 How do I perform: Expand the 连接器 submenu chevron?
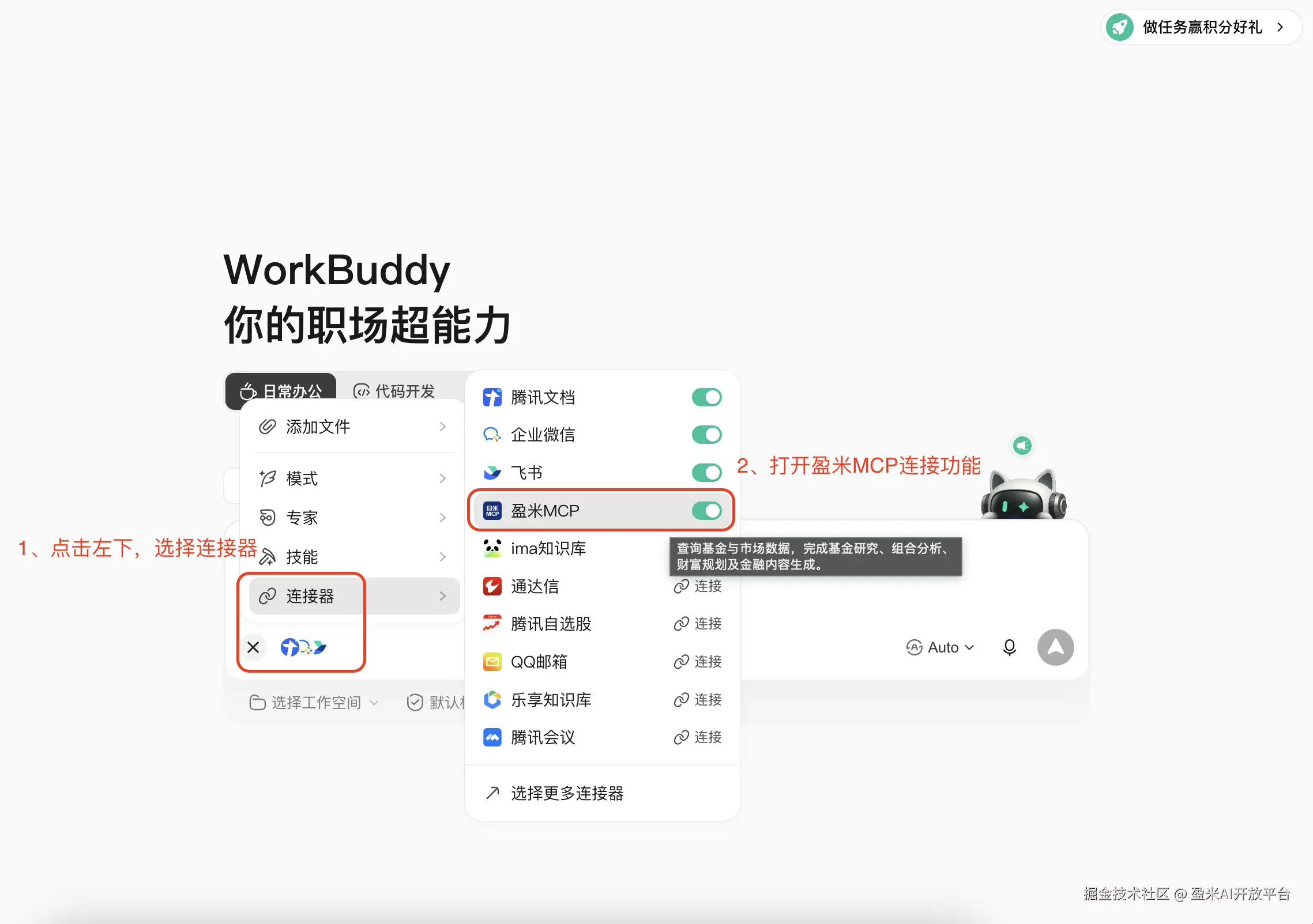tap(443, 596)
